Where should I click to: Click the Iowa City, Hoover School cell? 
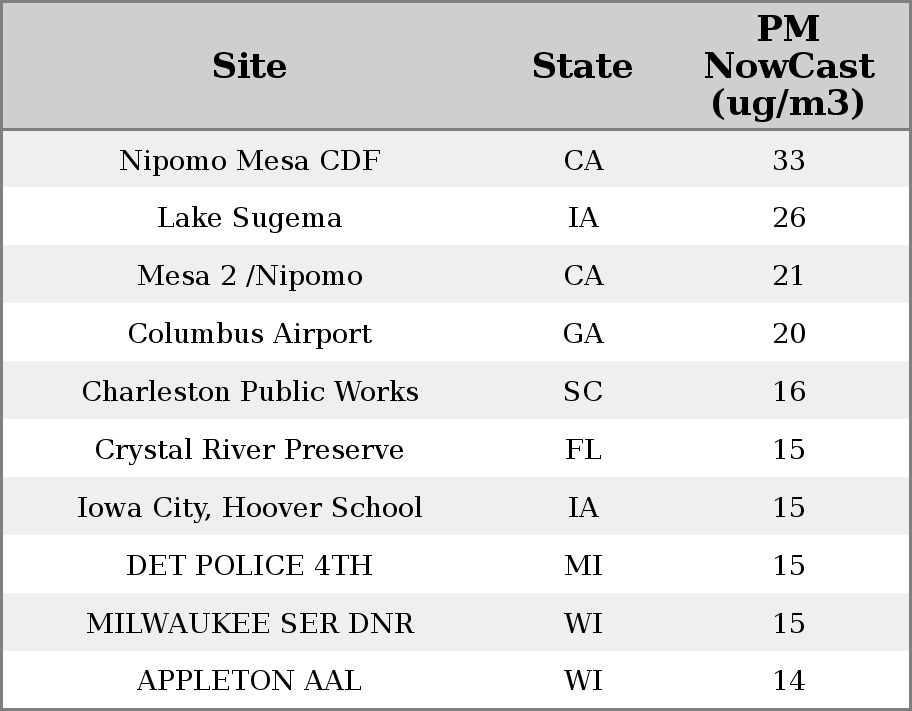[x=250, y=507]
